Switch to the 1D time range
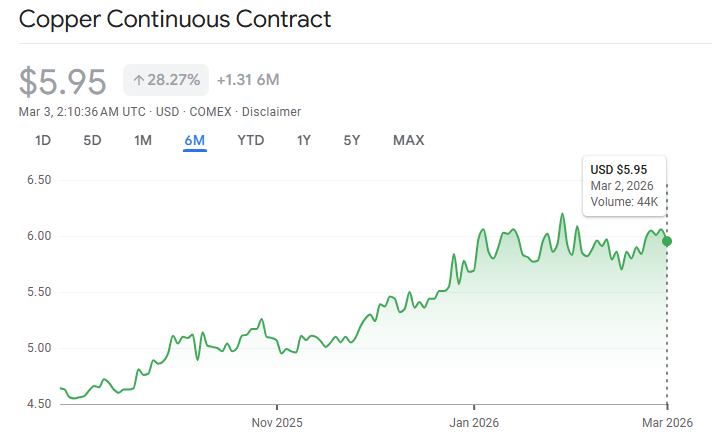 (43, 140)
